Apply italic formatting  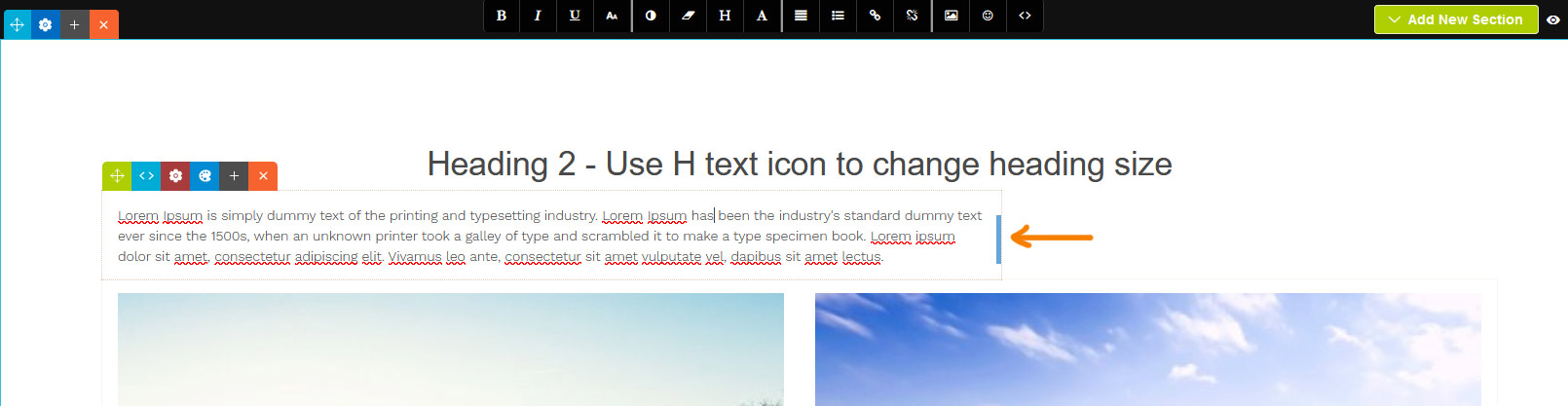(538, 16)
